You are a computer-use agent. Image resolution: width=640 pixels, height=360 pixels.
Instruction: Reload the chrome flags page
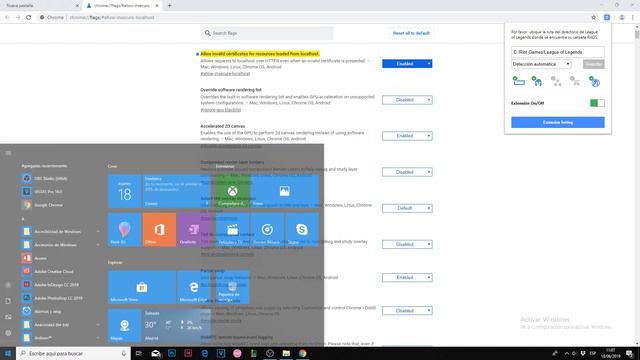pos(29,18)
